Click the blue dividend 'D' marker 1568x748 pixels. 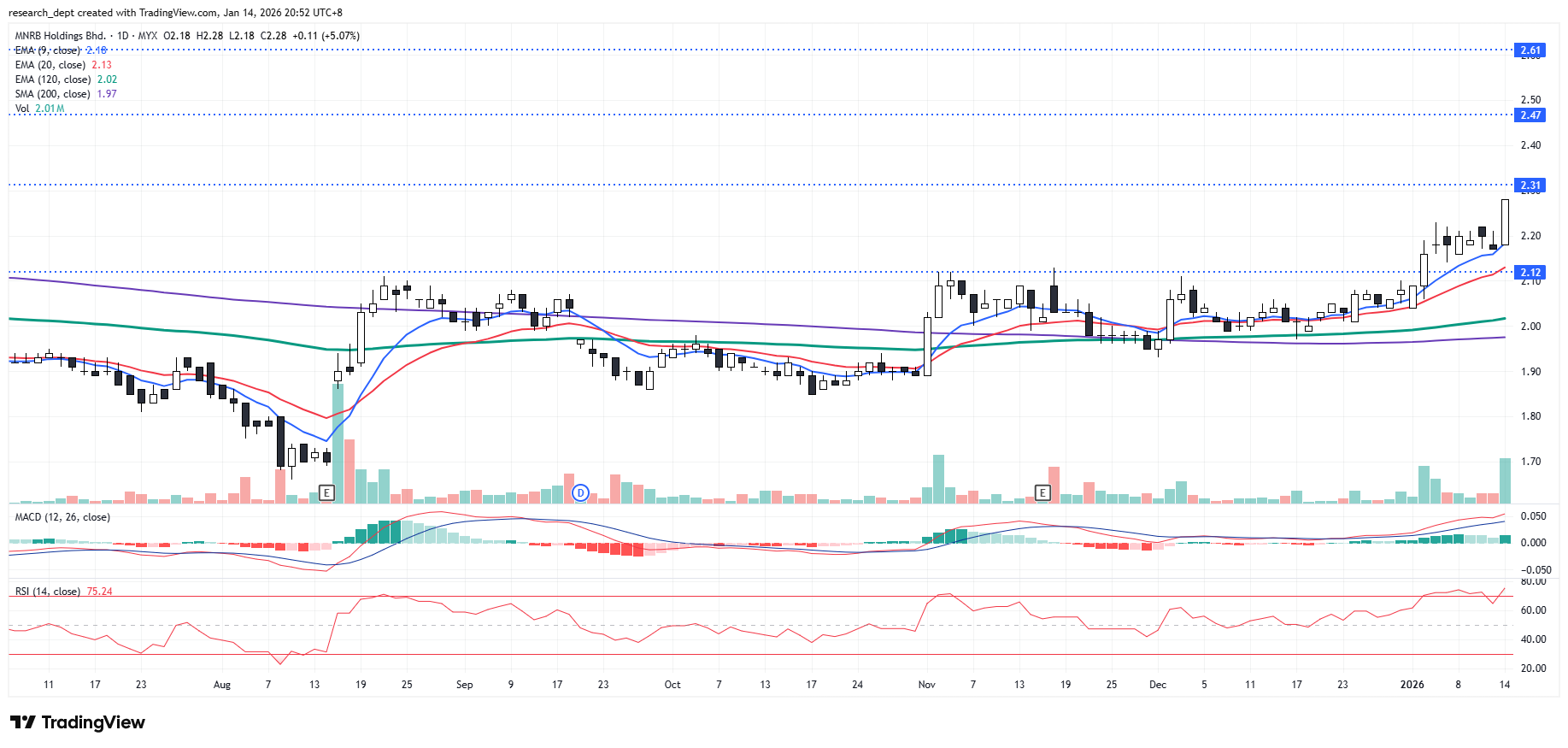tap(580, 492)
